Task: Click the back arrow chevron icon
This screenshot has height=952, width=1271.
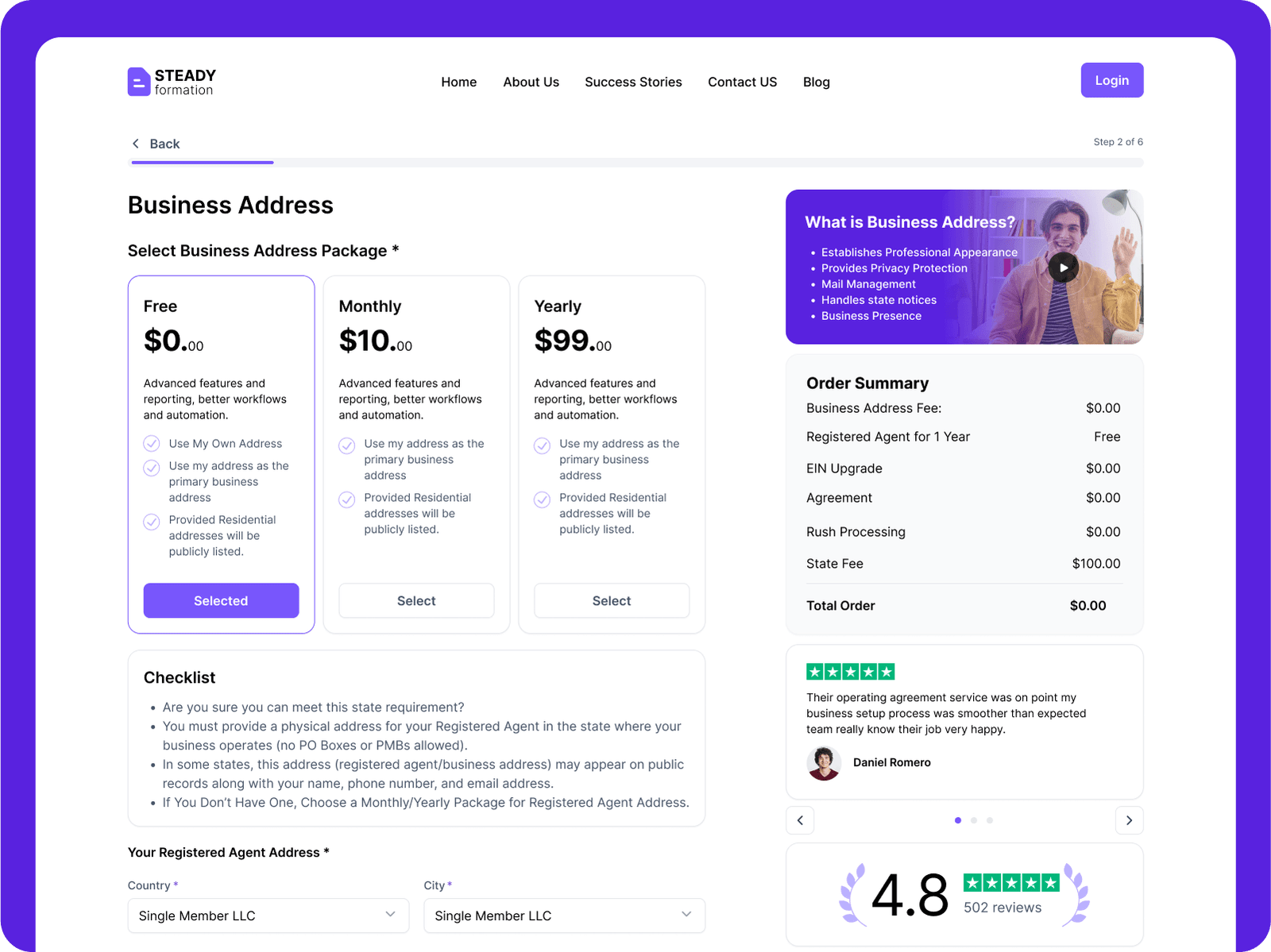Action: click(136, 144)
